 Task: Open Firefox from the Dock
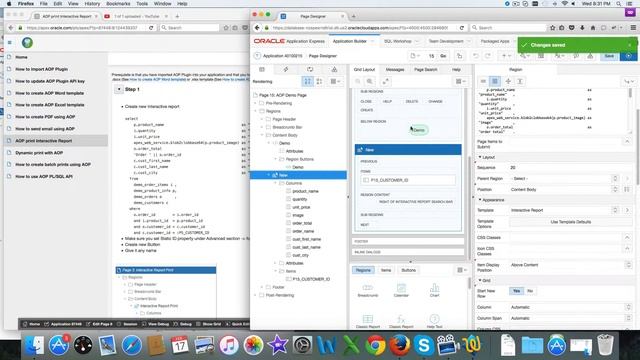pyautogui.click(x=400, y=345)
